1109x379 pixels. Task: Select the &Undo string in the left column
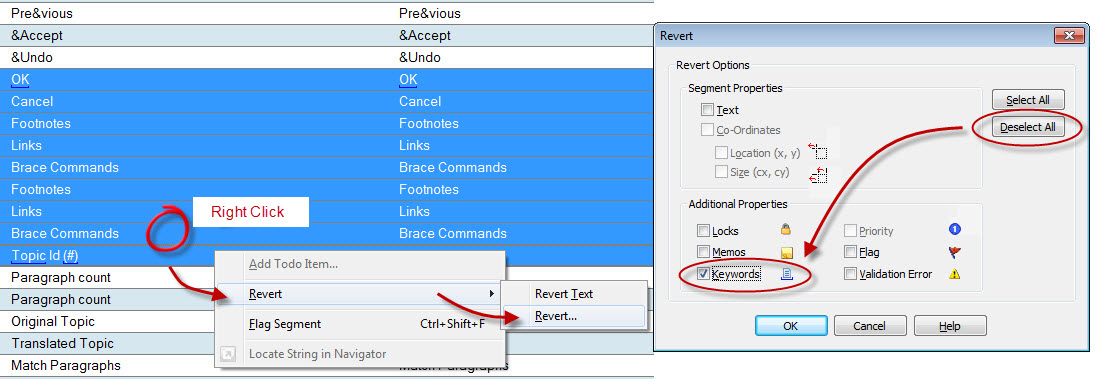[x=32, y=57]
